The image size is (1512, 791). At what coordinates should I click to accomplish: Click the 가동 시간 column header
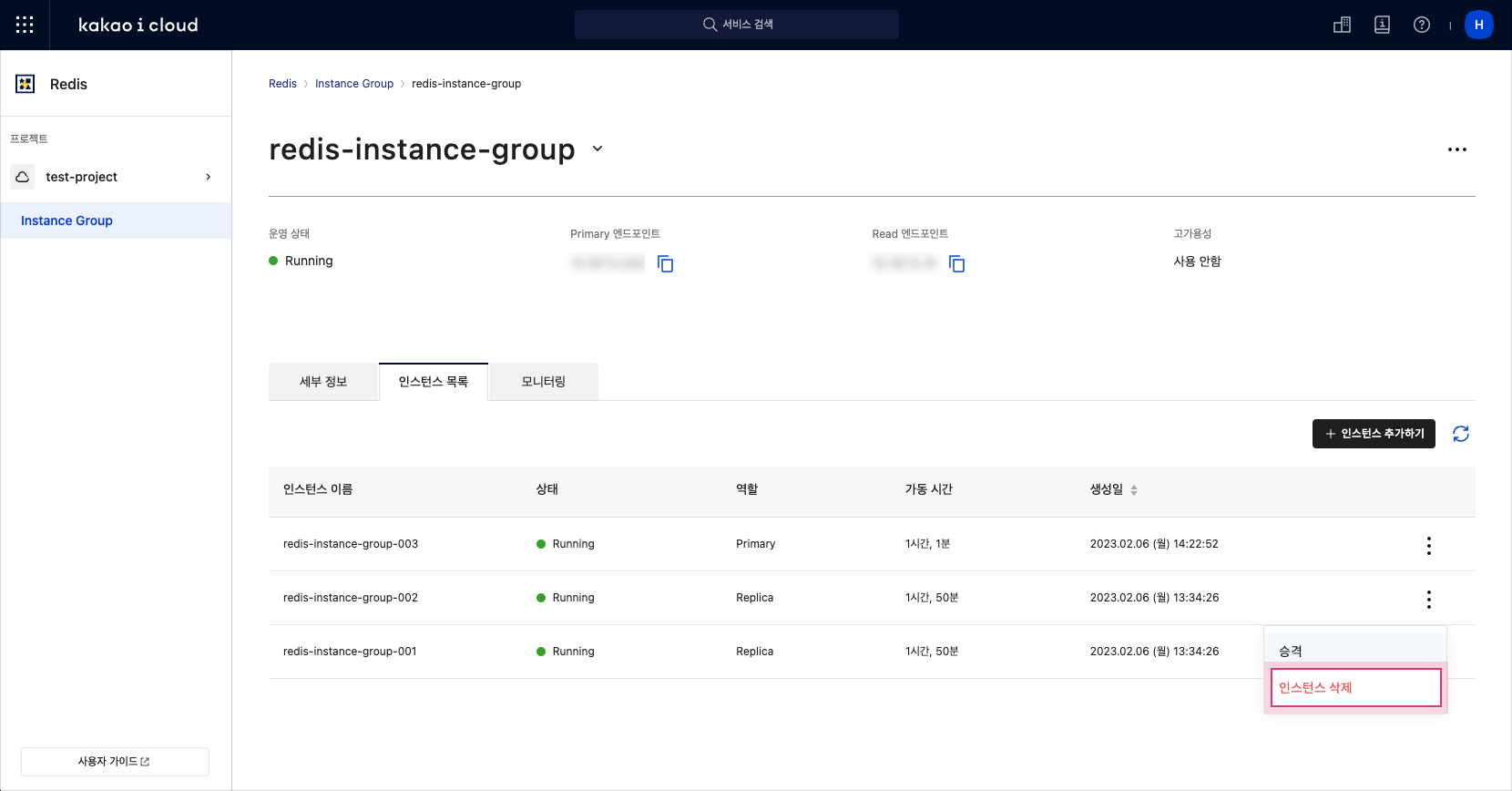pyautogui.click(x=929, y=489)
